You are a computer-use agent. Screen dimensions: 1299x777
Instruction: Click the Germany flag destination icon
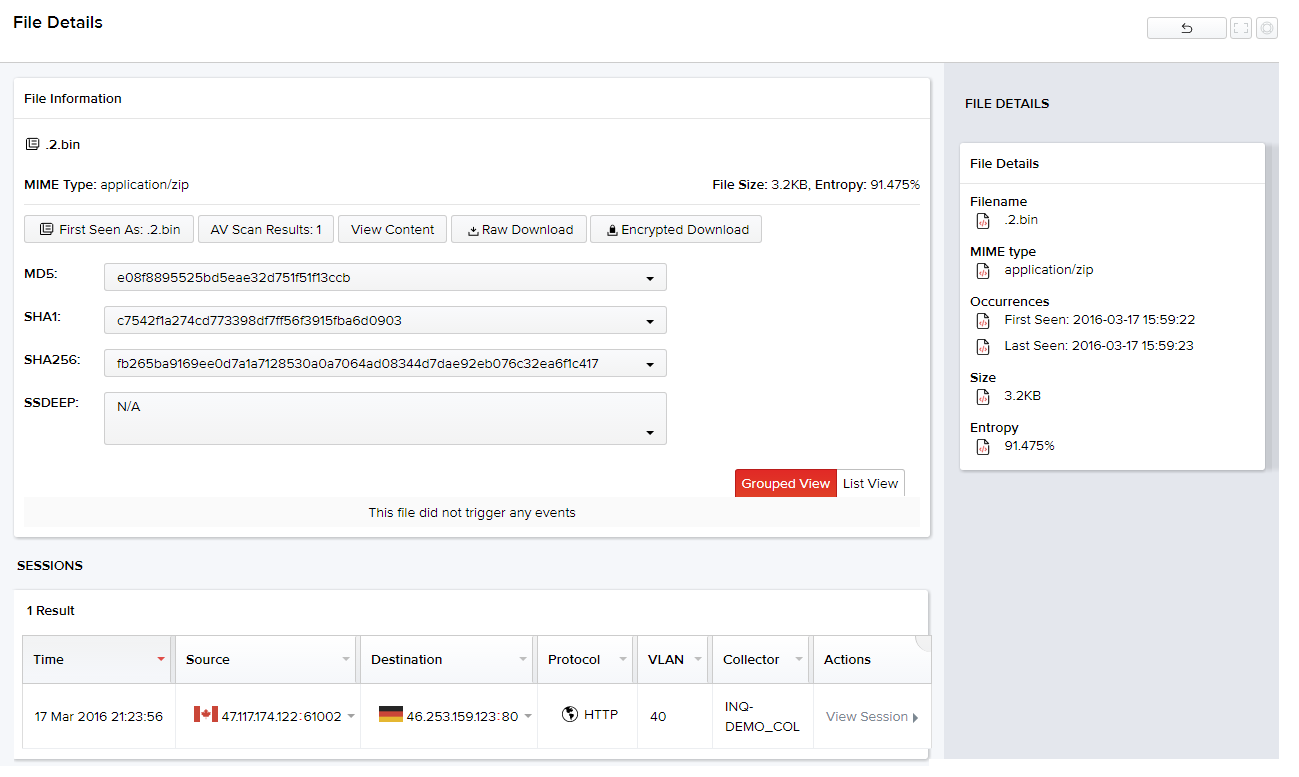point(391,714)
